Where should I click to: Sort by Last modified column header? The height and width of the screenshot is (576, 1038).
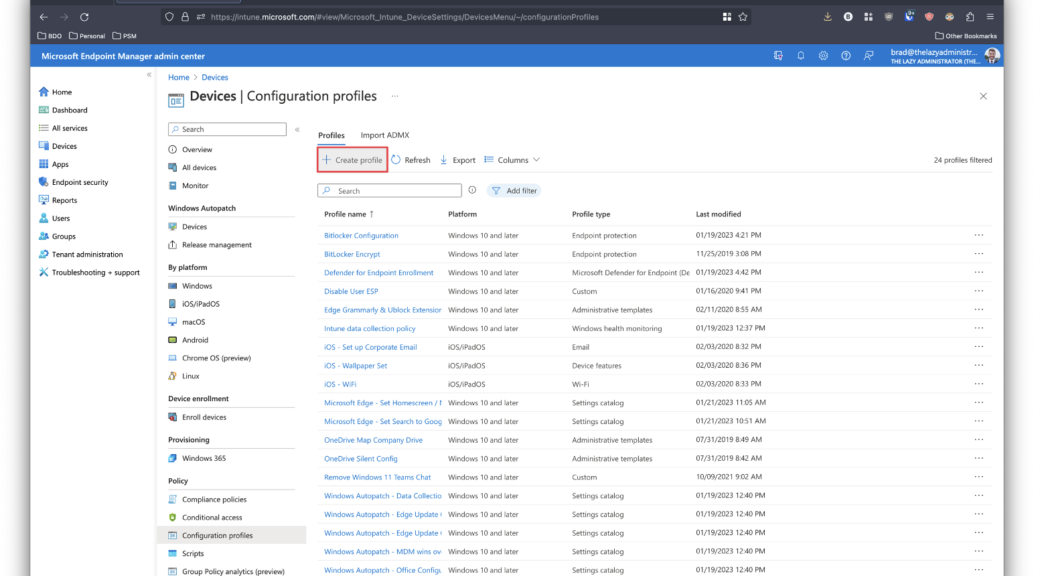[718, 215]
